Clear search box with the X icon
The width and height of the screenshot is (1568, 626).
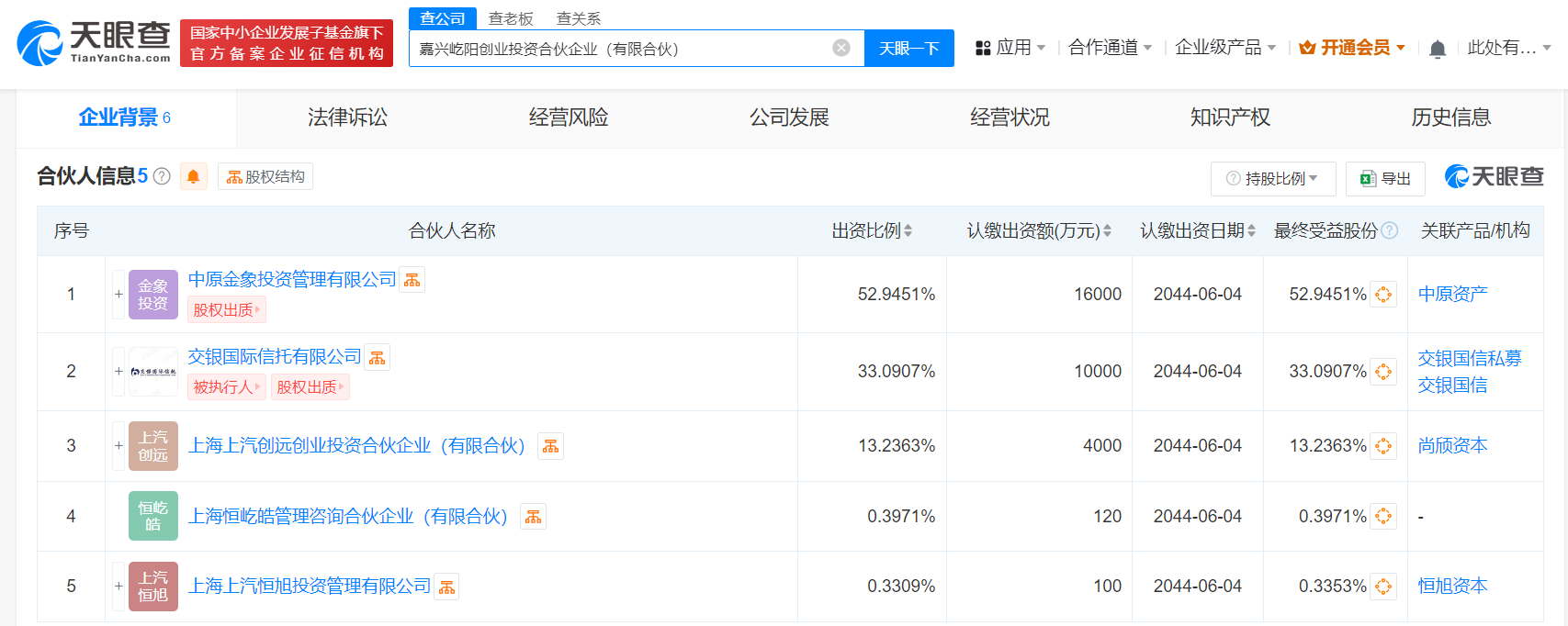[840, 48]
